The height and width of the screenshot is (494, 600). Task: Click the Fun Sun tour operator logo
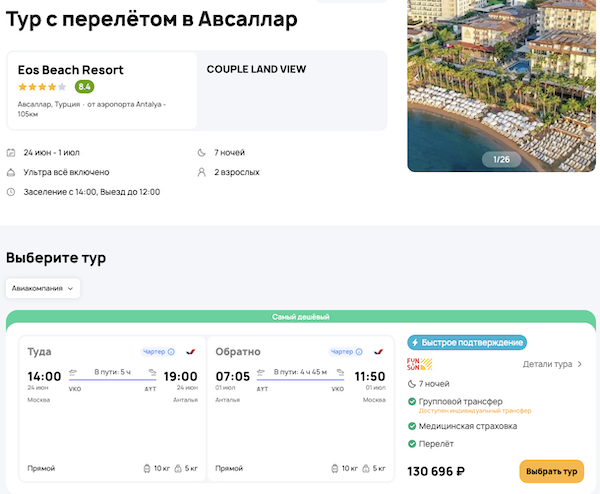click(419, 364)
